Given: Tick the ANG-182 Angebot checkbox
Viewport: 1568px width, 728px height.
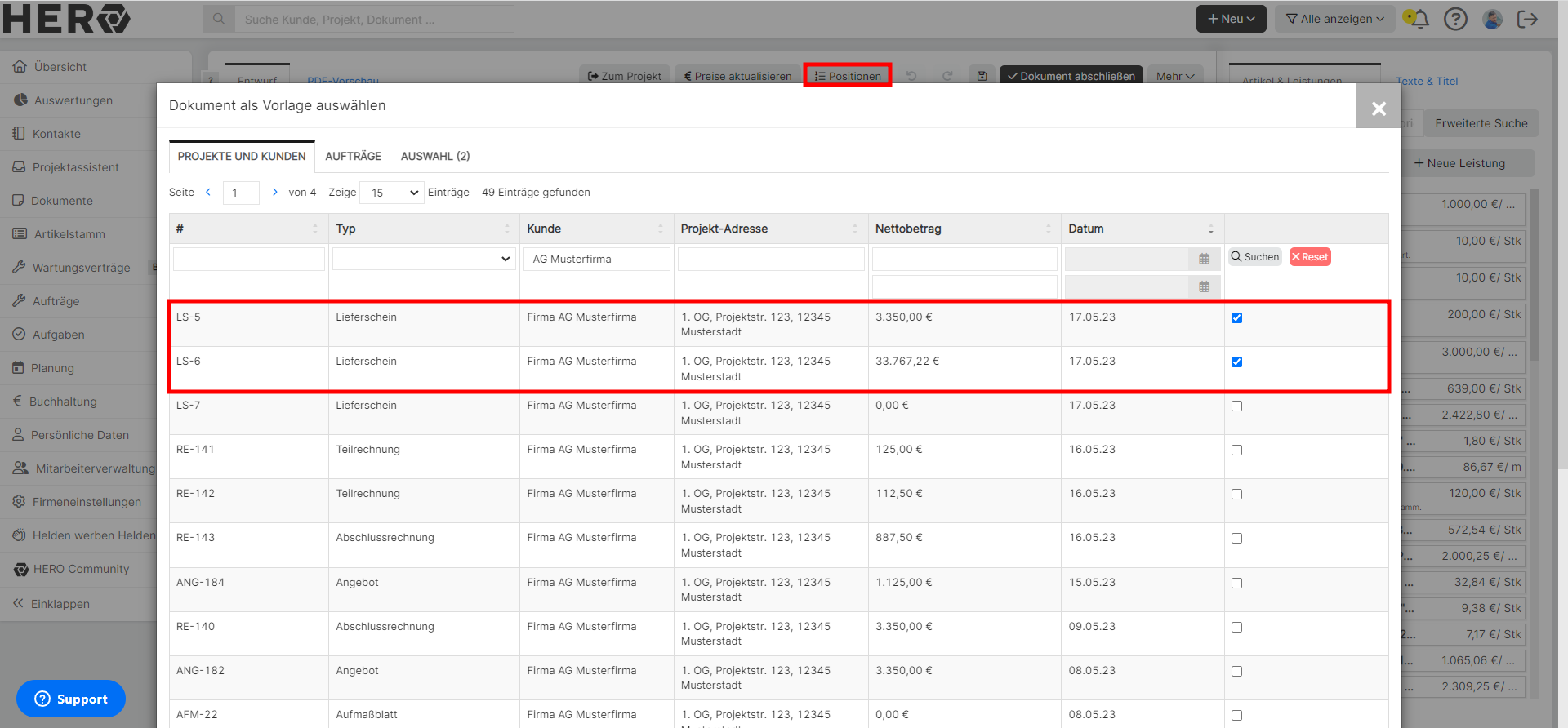Looking at the screenshot, I should [x=1236, y=671].
